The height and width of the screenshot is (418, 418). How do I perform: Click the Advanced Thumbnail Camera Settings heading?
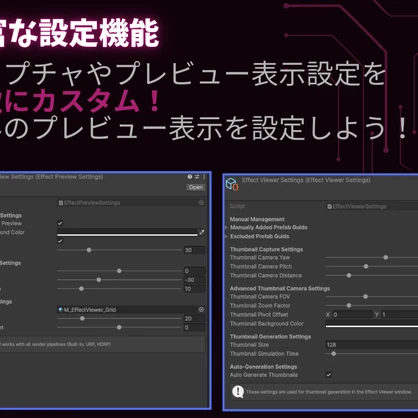point(280,288)
